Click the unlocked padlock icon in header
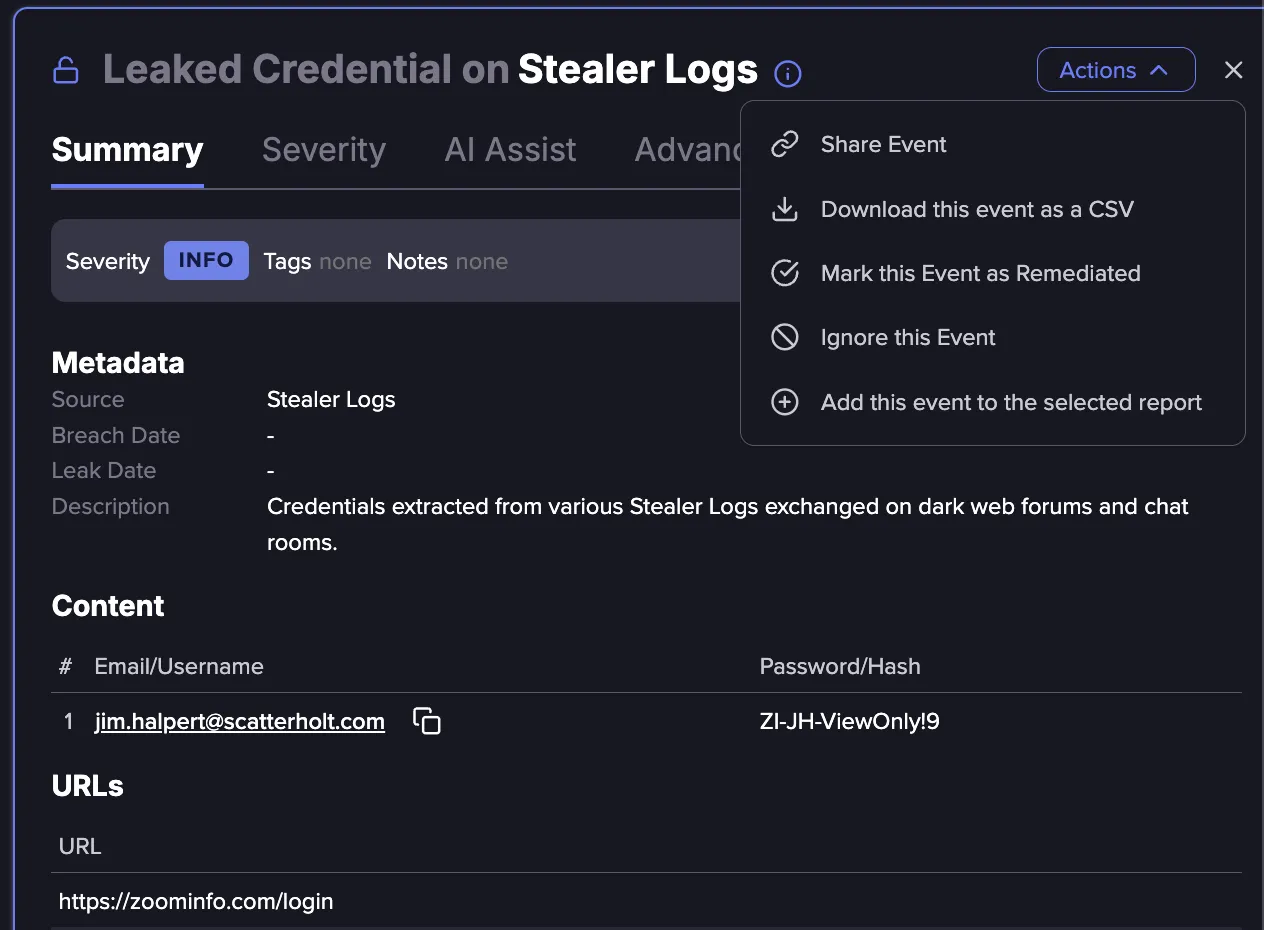 point(66,70)
